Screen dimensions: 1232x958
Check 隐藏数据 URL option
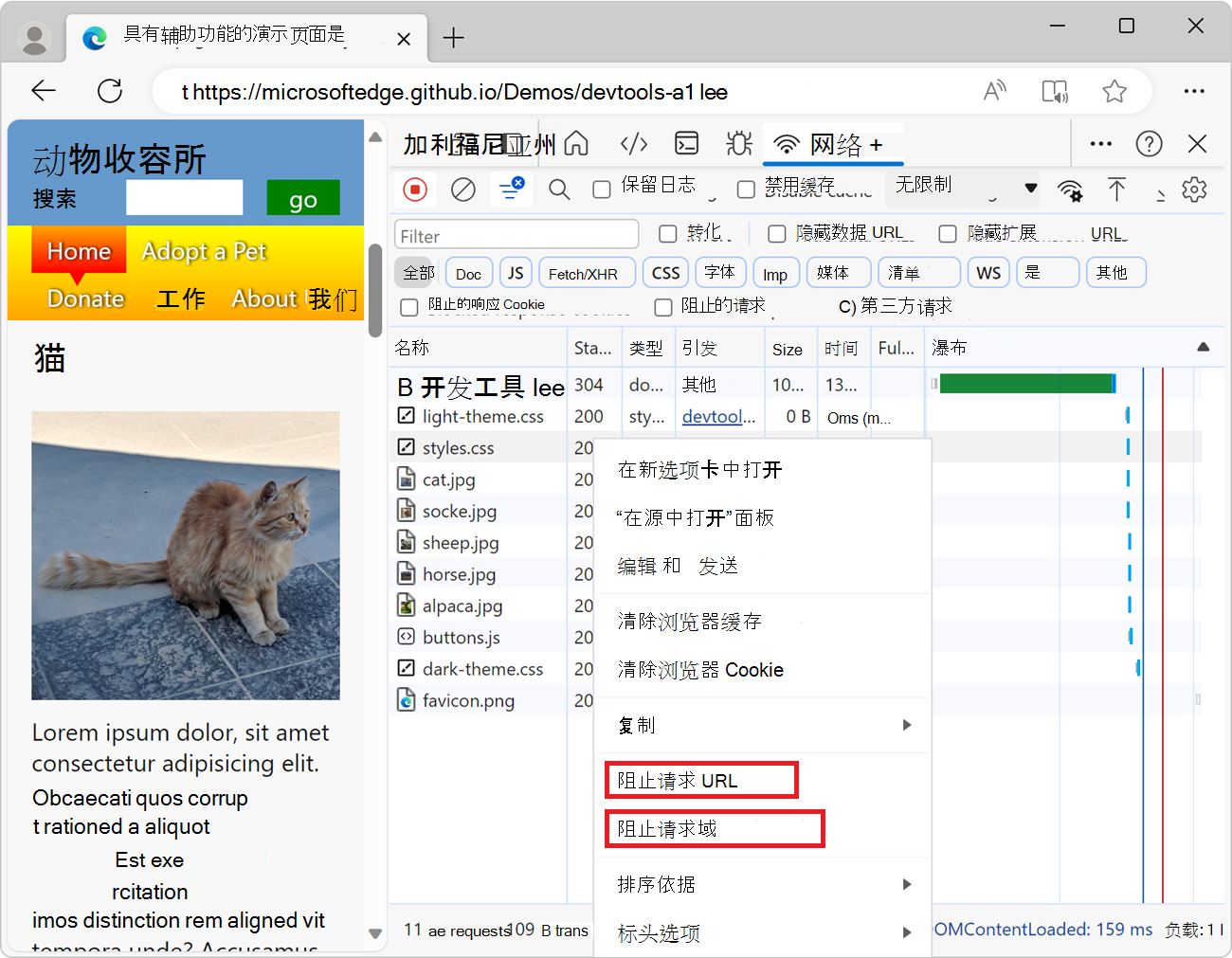click(x=777, y=233)
